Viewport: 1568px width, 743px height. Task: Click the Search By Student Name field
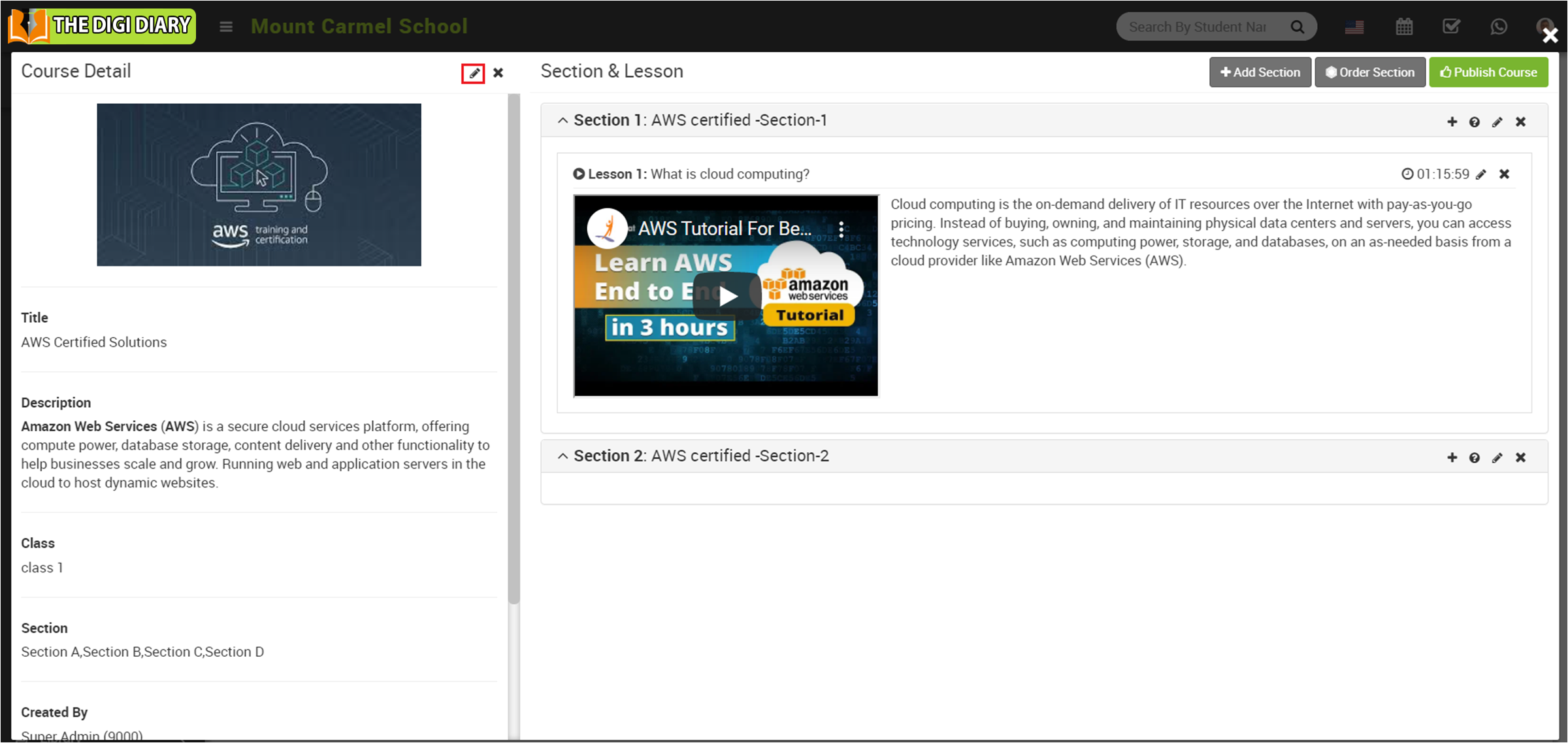[x=1198, y=27]
